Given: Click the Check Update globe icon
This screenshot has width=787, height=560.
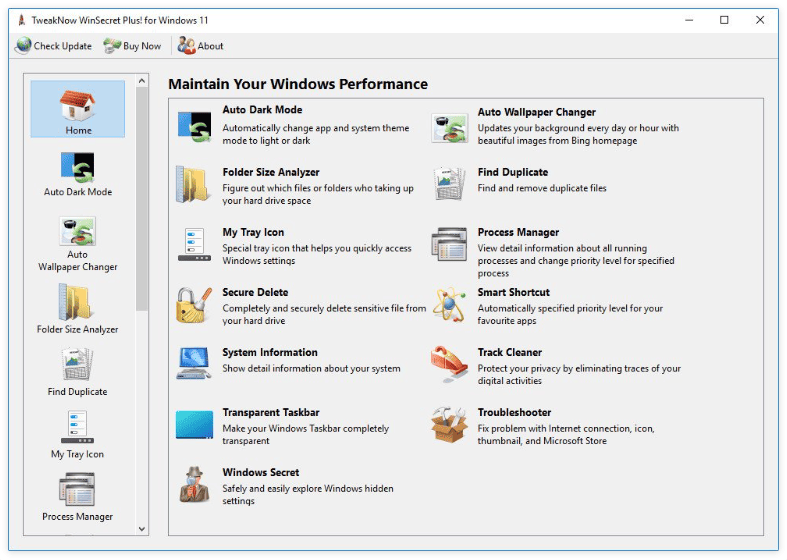Looking at the screenshot, I should 23,46.
